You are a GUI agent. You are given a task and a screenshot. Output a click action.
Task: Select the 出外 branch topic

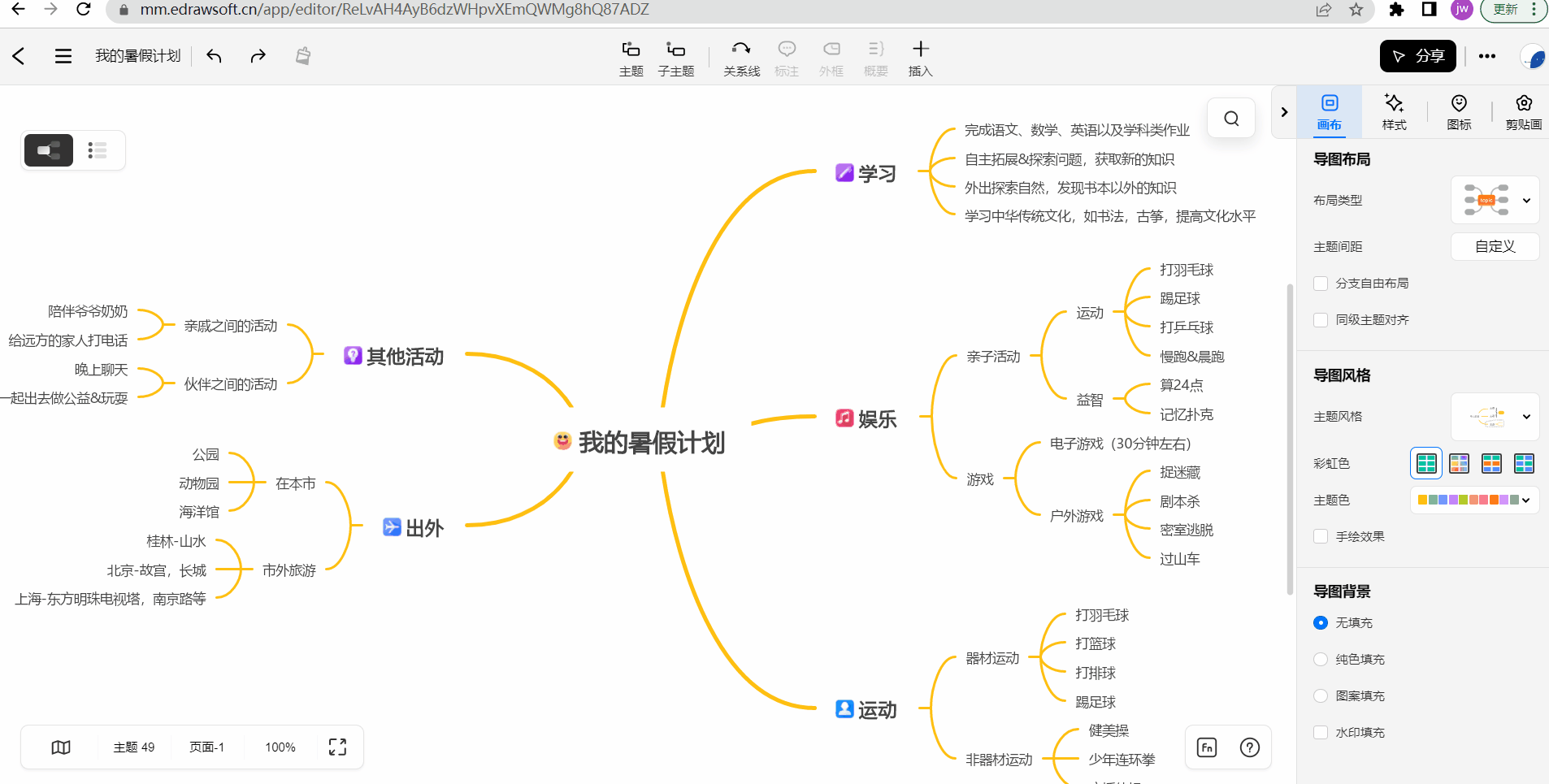point(414,528)
